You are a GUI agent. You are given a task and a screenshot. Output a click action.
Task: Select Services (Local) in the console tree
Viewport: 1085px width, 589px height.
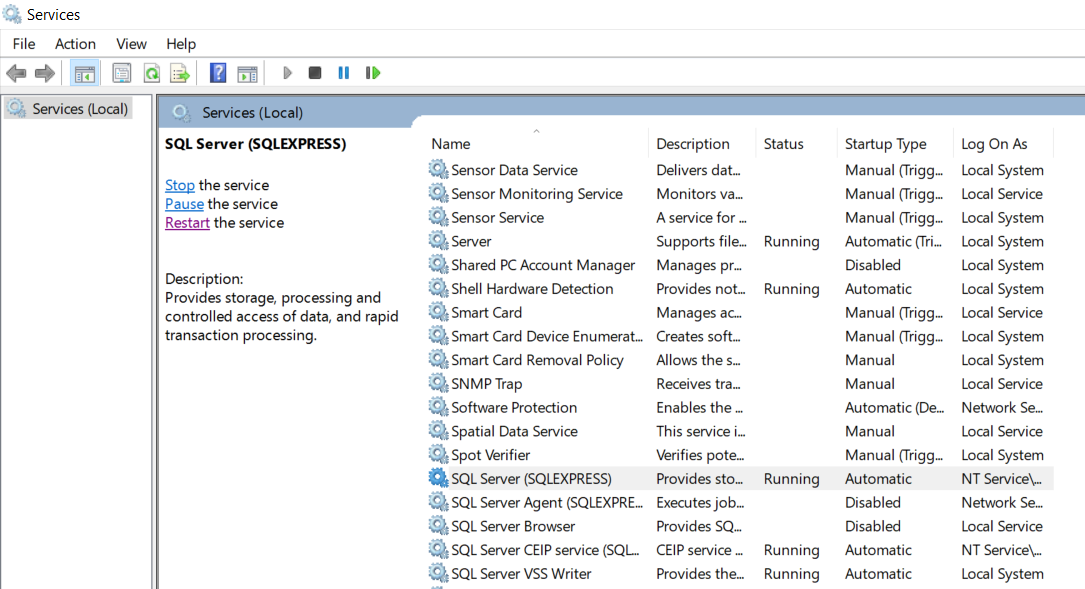(79, 108)
